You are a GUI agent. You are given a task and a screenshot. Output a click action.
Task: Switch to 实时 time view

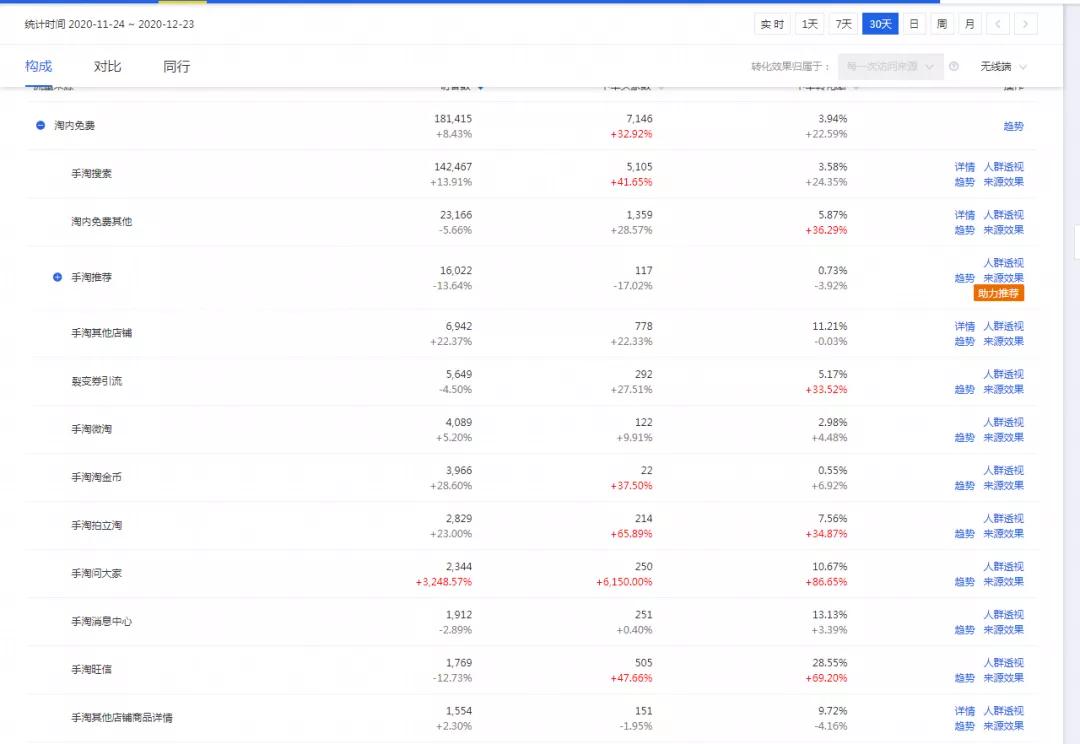(772, 24)
